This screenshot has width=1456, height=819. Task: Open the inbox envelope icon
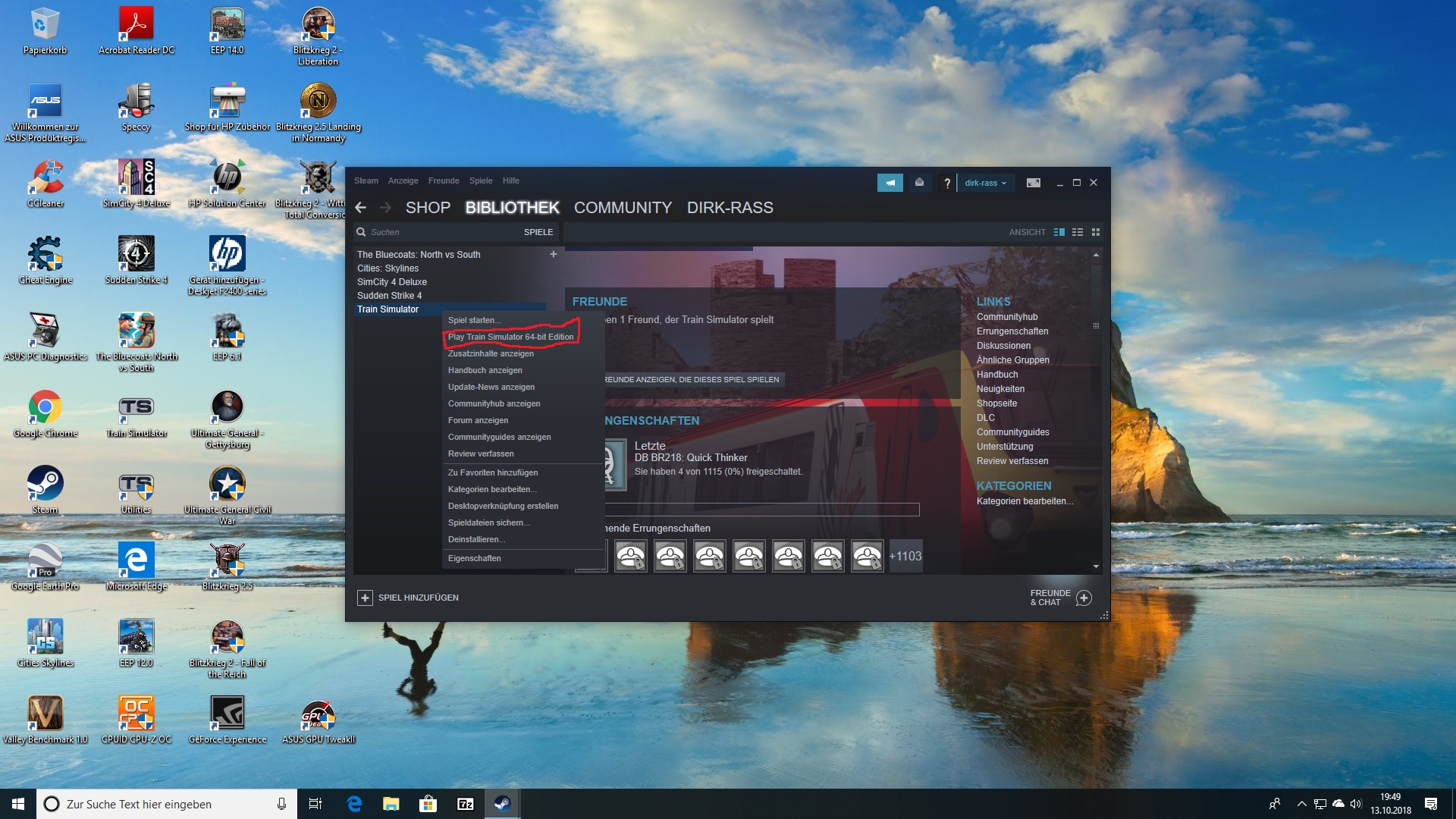919,183
